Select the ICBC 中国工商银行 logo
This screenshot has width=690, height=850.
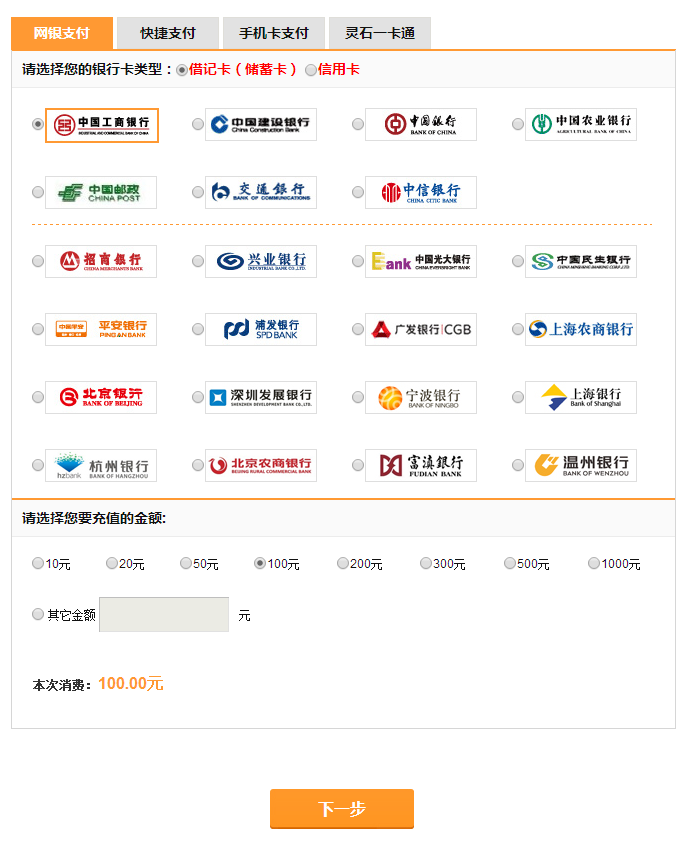pyautogui.click(x=101, y=125)
